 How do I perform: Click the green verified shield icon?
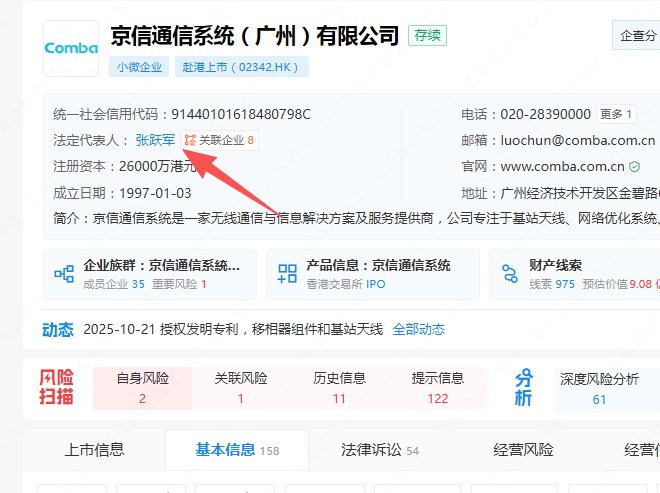pyautogui.click(x=634, y=167)
